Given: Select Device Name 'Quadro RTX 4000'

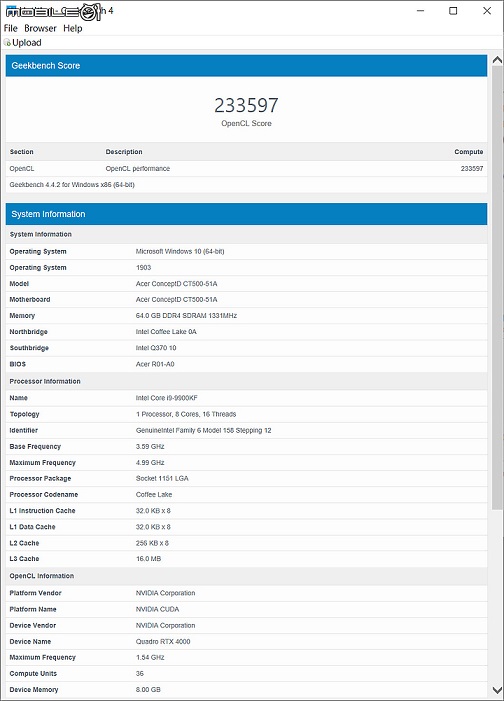Looking at the screenshot, I should [163, 641].
